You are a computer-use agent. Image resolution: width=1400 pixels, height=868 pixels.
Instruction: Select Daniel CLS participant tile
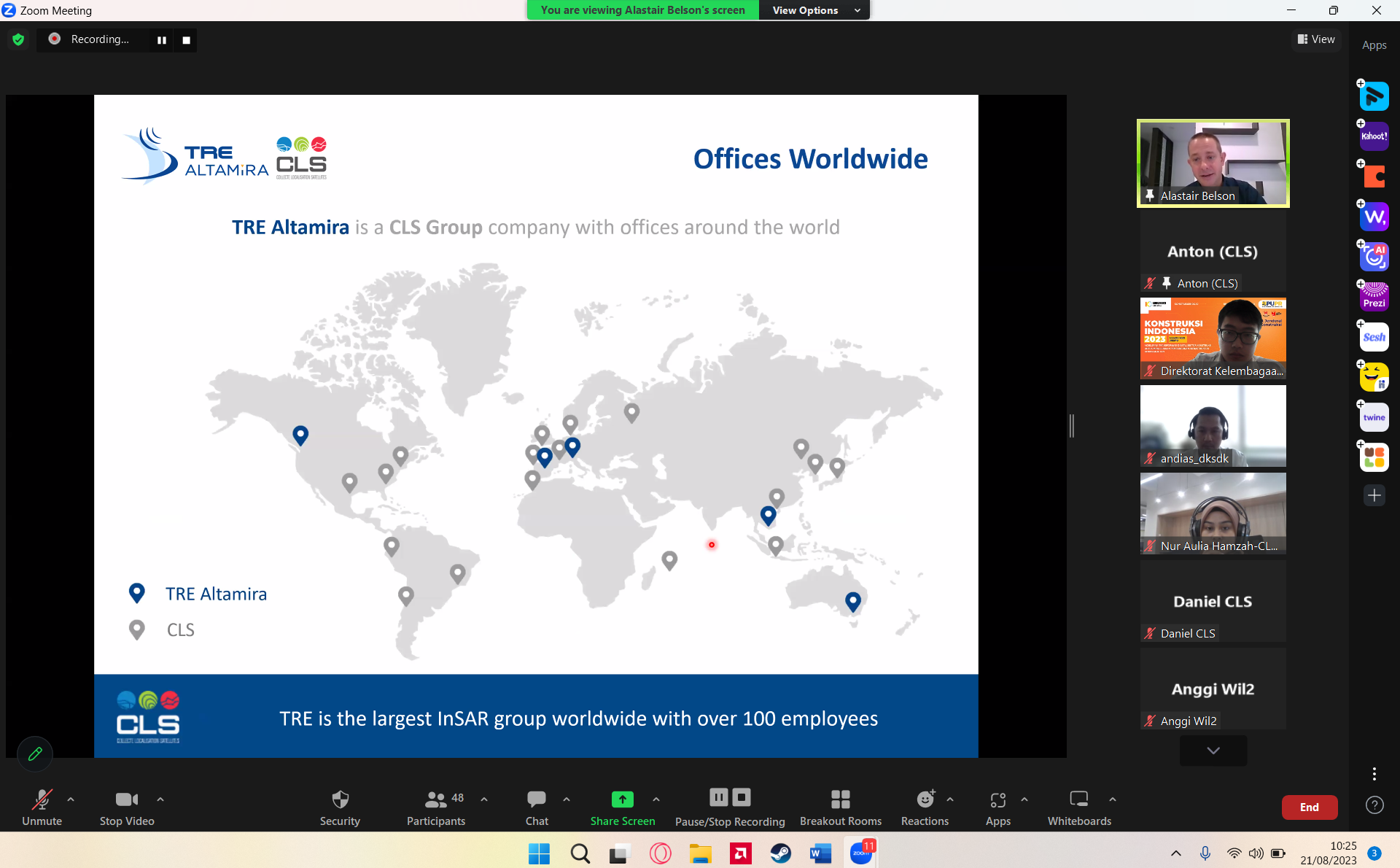pyautogui.click(x=1213, y=601)
